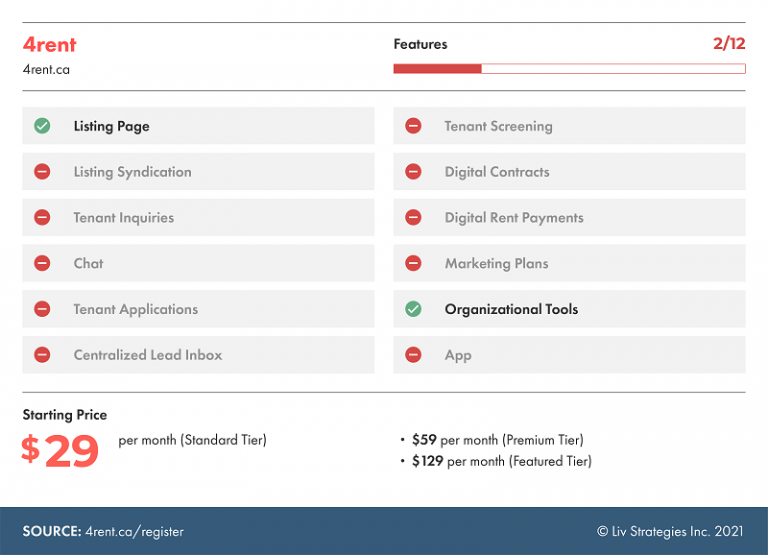Click the red features progress bar
This screenshot has width=768, height=555.
tap(568, 69)
